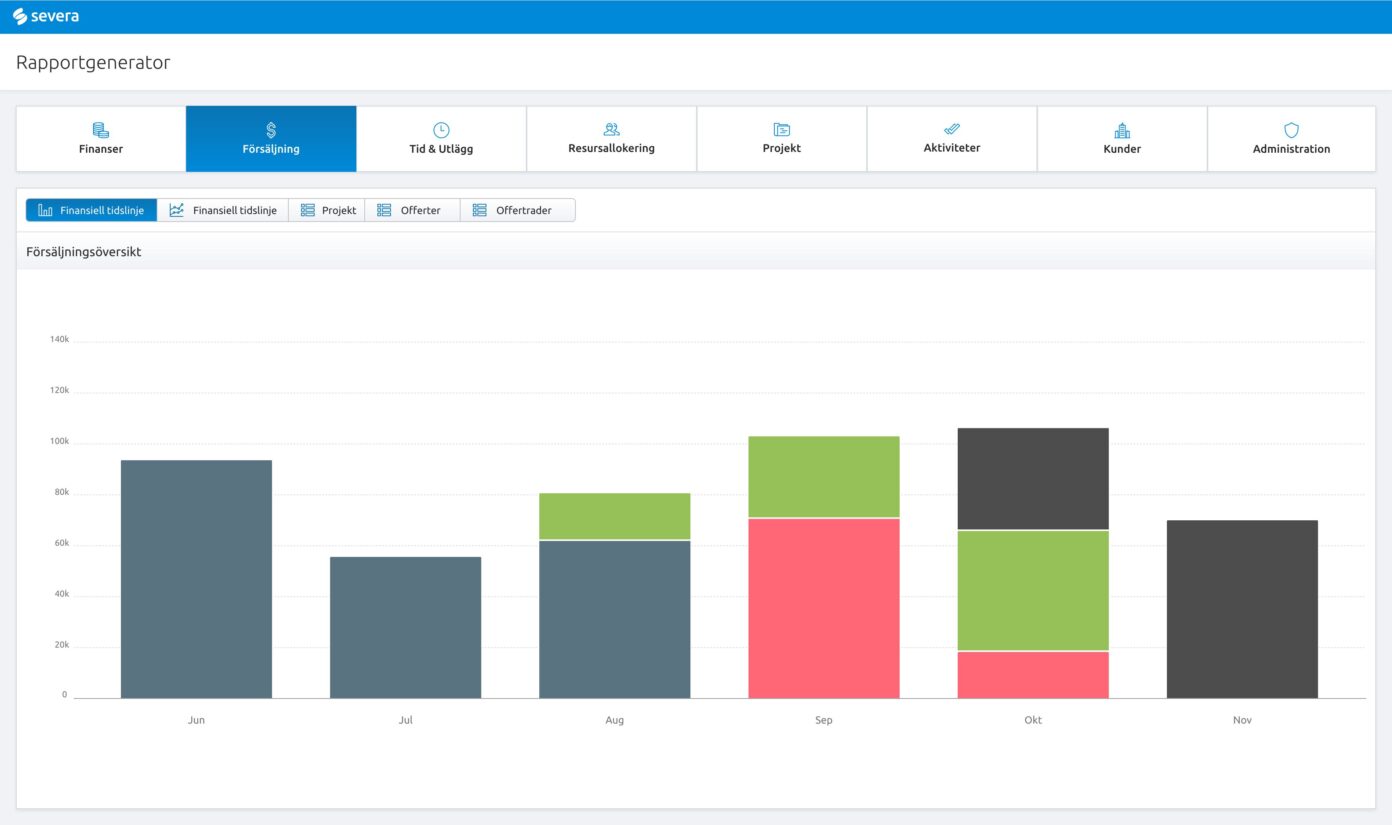Click the red September bar segment
This screenshot has height=825, width=1392.
click(824, 608)
